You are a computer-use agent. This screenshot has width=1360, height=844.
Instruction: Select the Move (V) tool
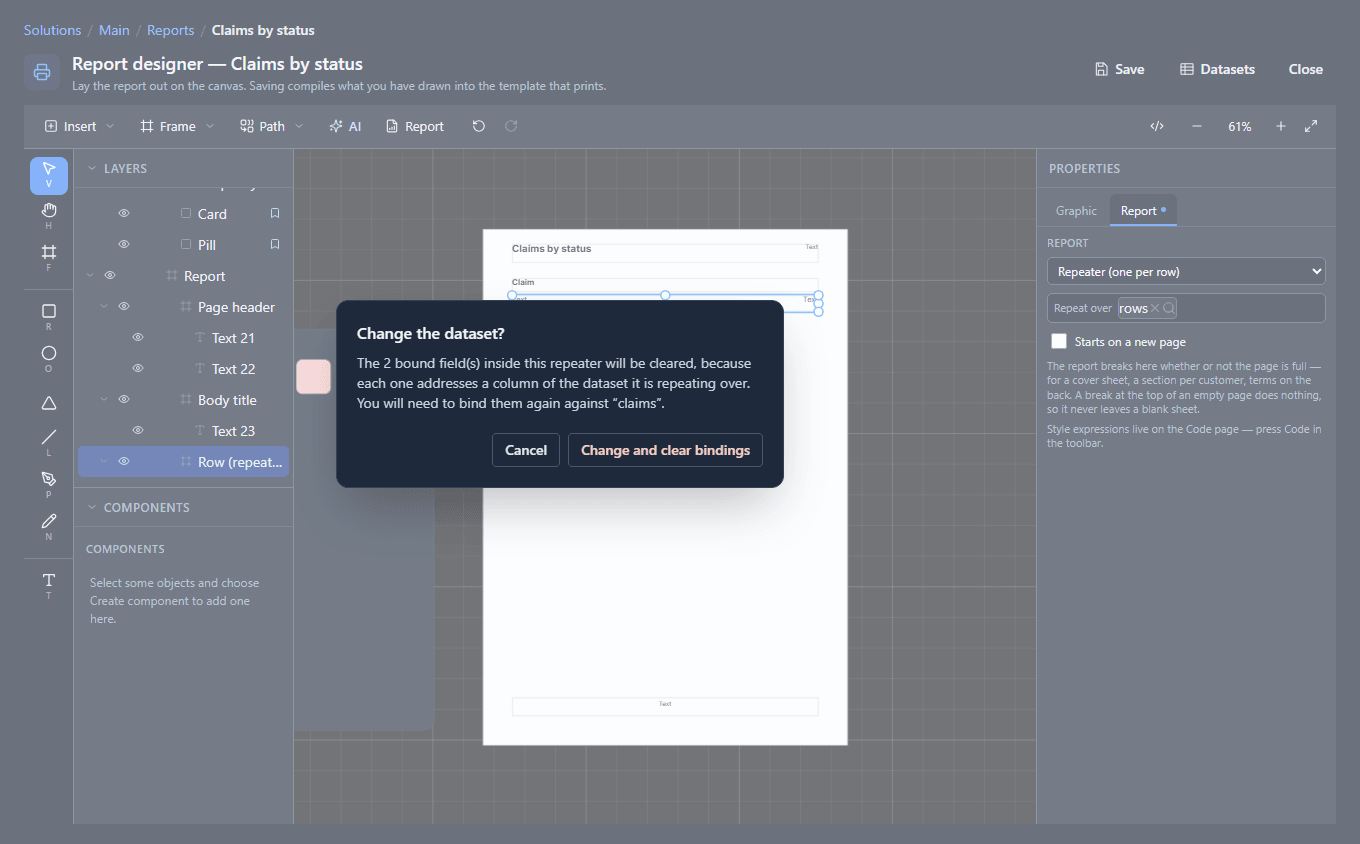pyautogui.click(x=49, y=175)
